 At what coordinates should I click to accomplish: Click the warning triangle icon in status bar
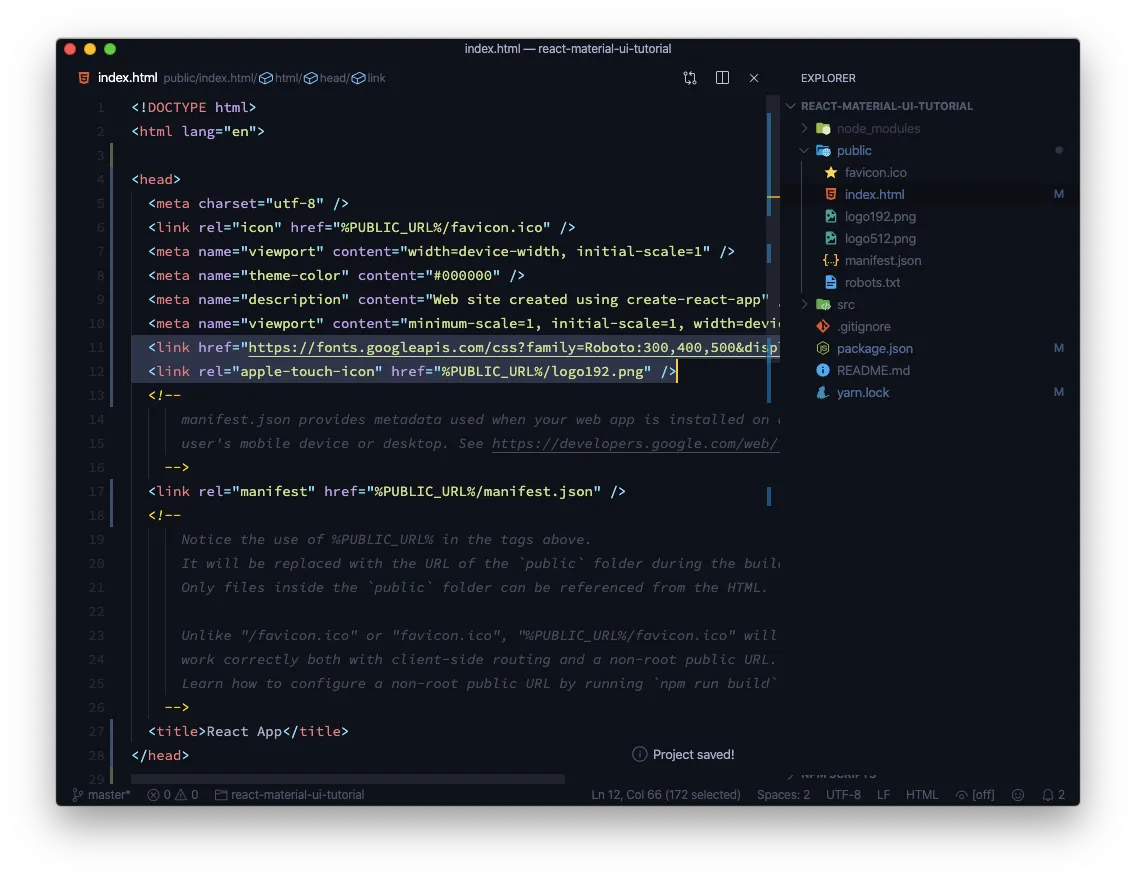(x=180, y=795)
